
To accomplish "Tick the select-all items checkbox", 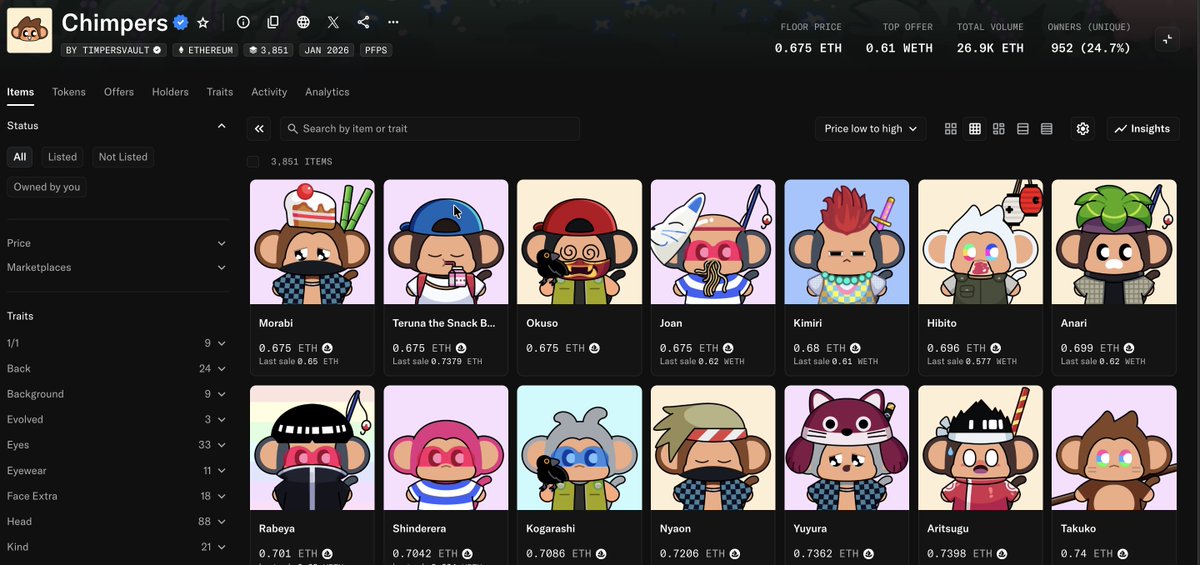I will point(253,161).
